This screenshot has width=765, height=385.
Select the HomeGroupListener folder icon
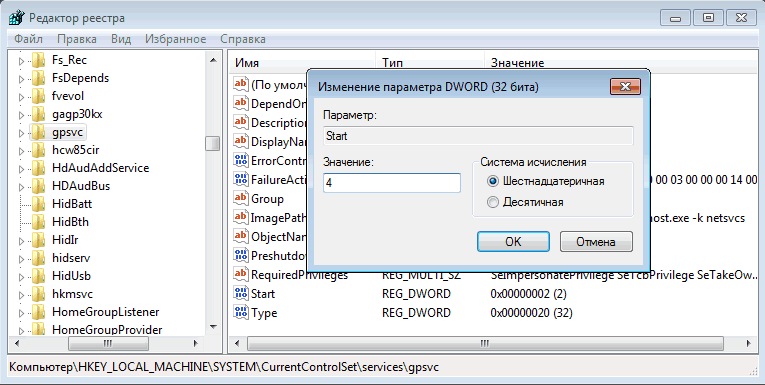(39, 313)
